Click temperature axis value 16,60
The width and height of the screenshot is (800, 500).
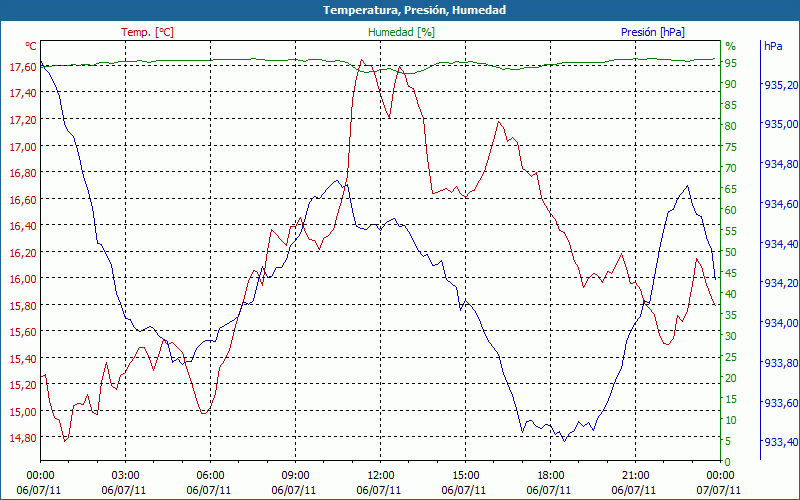[22, 199]
